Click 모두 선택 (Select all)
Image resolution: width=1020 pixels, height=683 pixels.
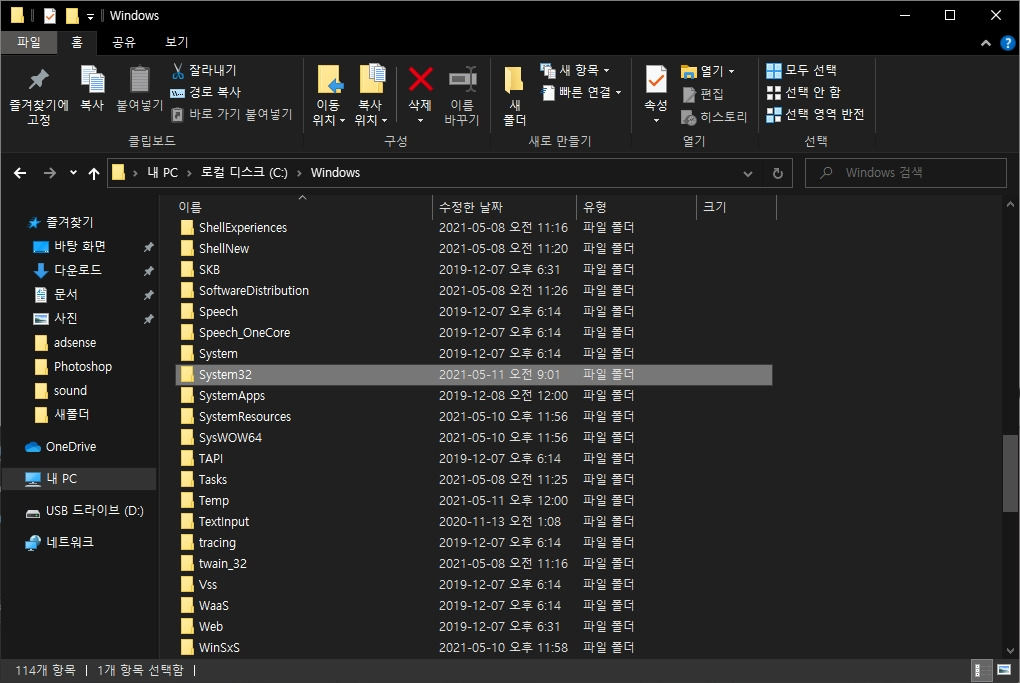tap(801, 70)
